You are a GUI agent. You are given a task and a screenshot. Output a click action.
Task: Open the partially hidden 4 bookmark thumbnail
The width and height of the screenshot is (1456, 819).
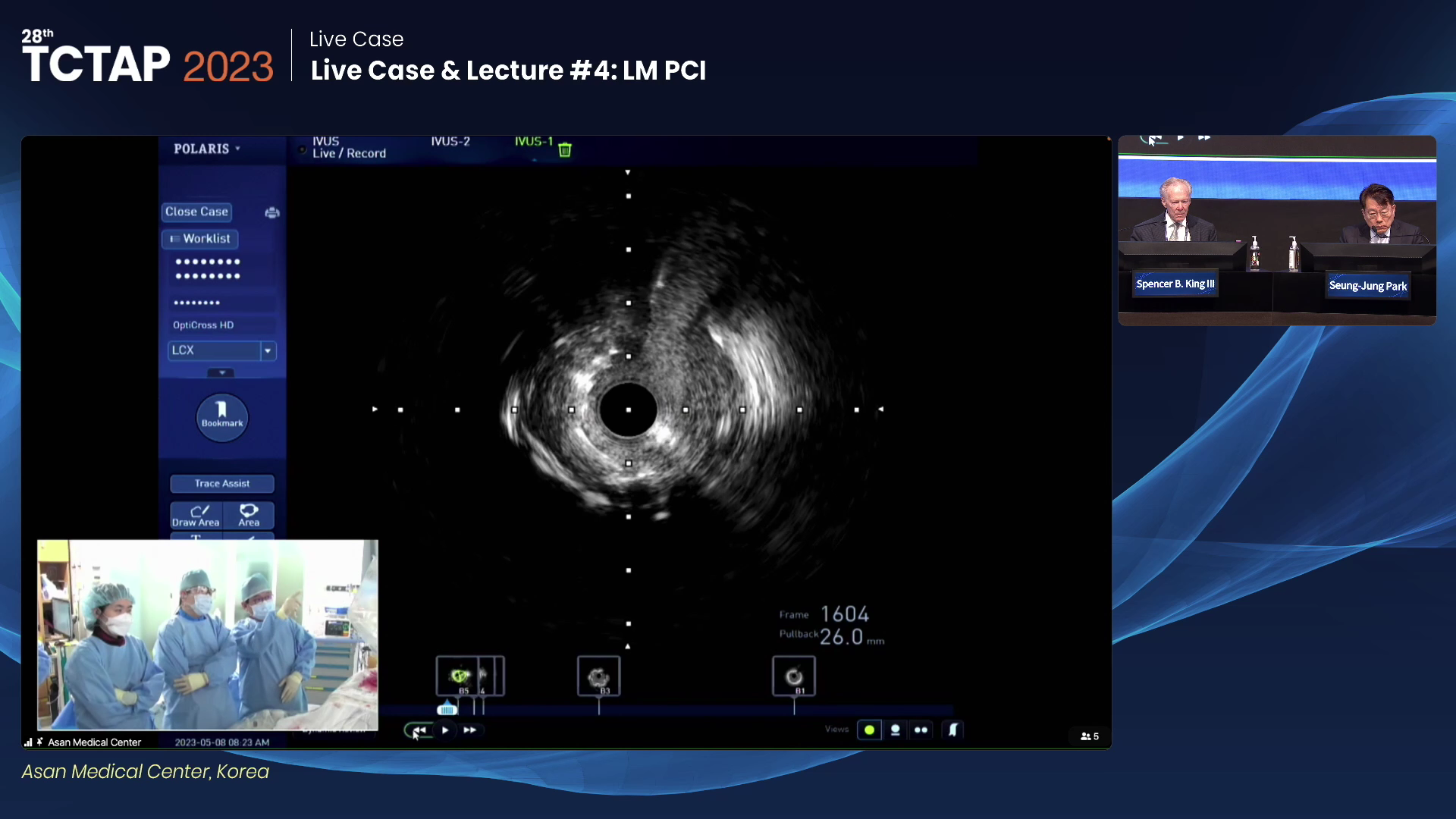pyautogui.click(x=485, y=676)
